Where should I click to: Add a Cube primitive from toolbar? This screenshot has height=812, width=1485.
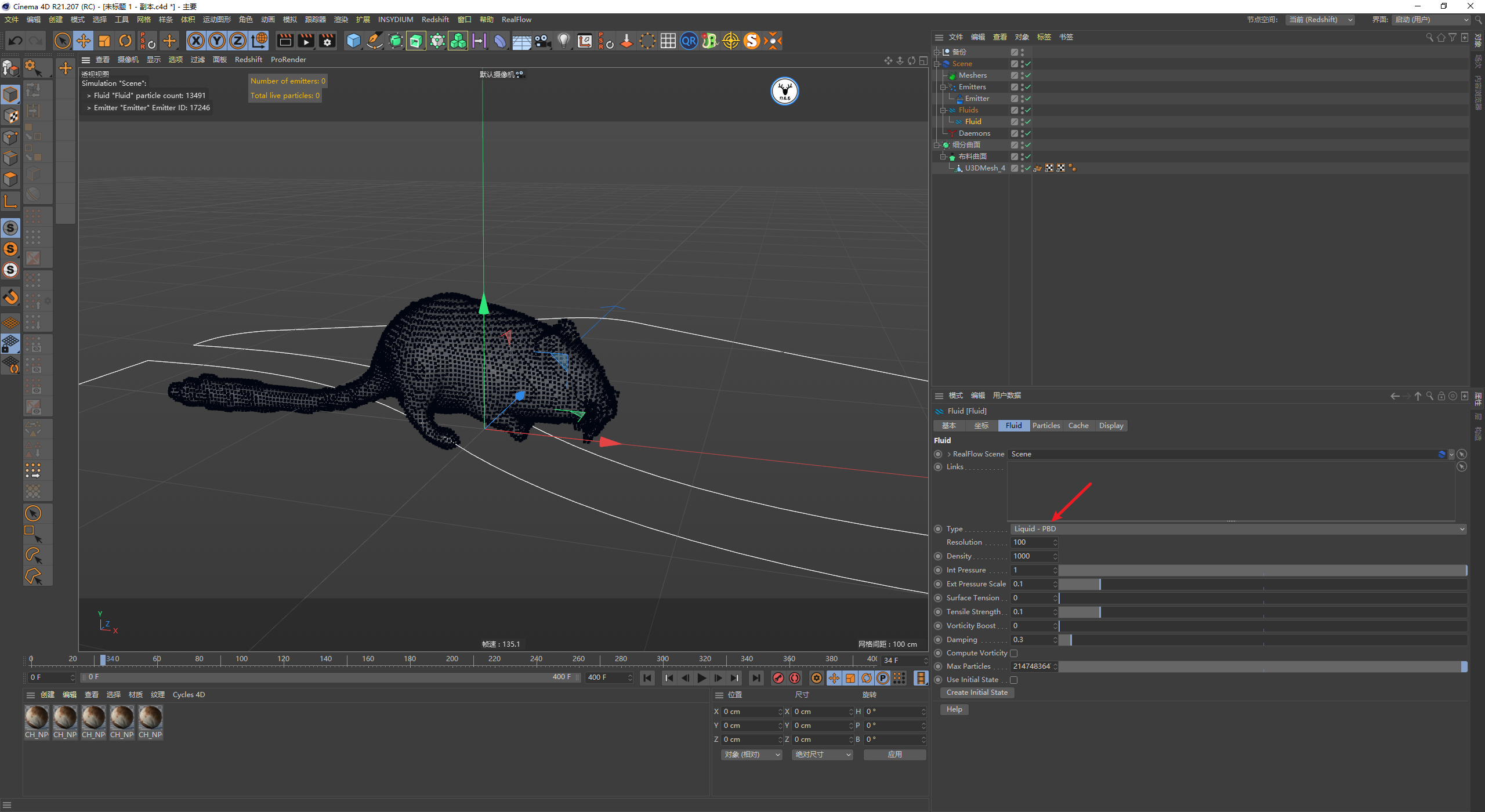[353, 41]
